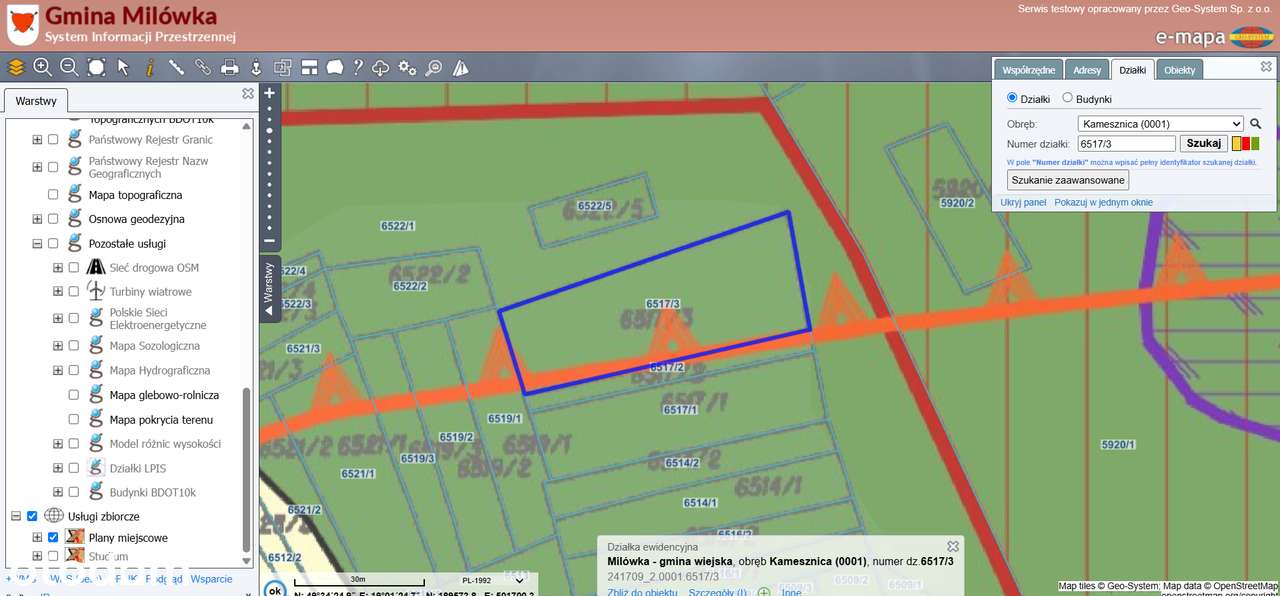Image resolution: width=1280 pixels, height=596 pixels.
Task: Click the full extent view tool
Action: (96, 67)
